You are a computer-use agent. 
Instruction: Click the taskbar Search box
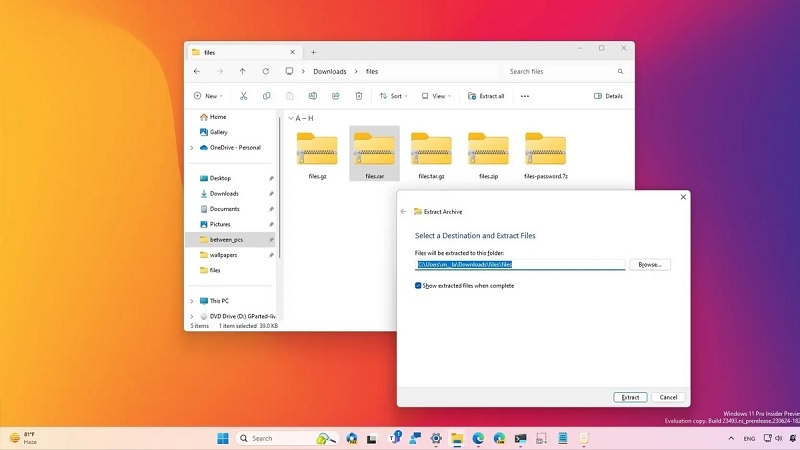click(x=287, y=438)
